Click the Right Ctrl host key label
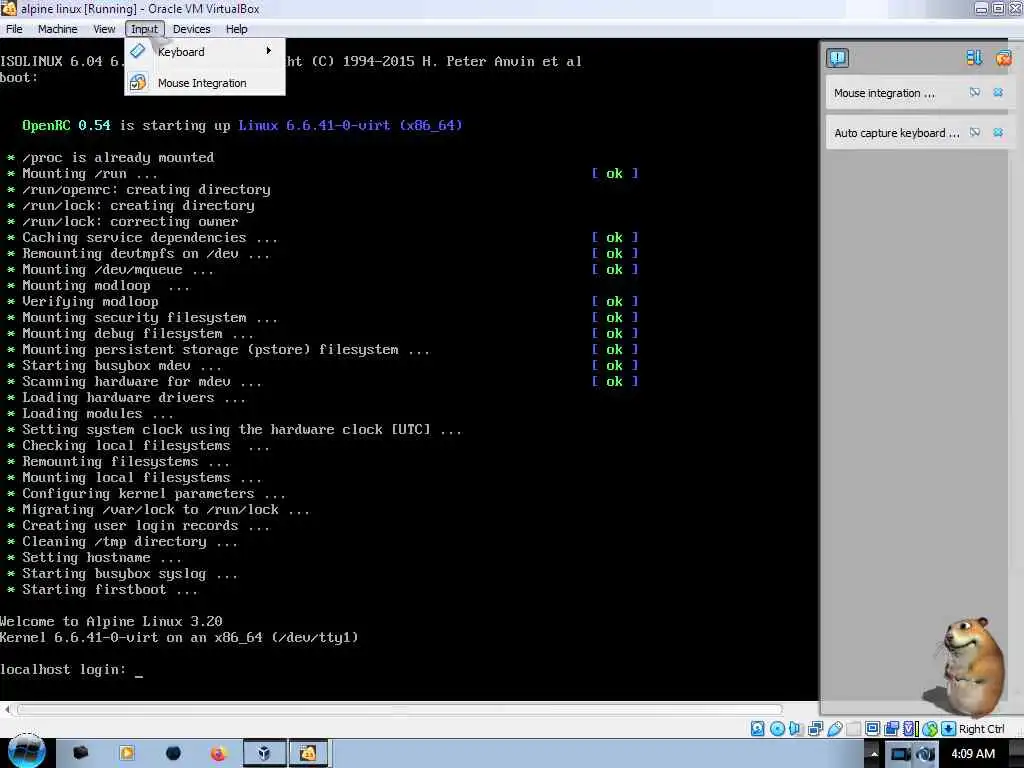Viewport: 1024px width, 768px height. click(x=982, y=729)
